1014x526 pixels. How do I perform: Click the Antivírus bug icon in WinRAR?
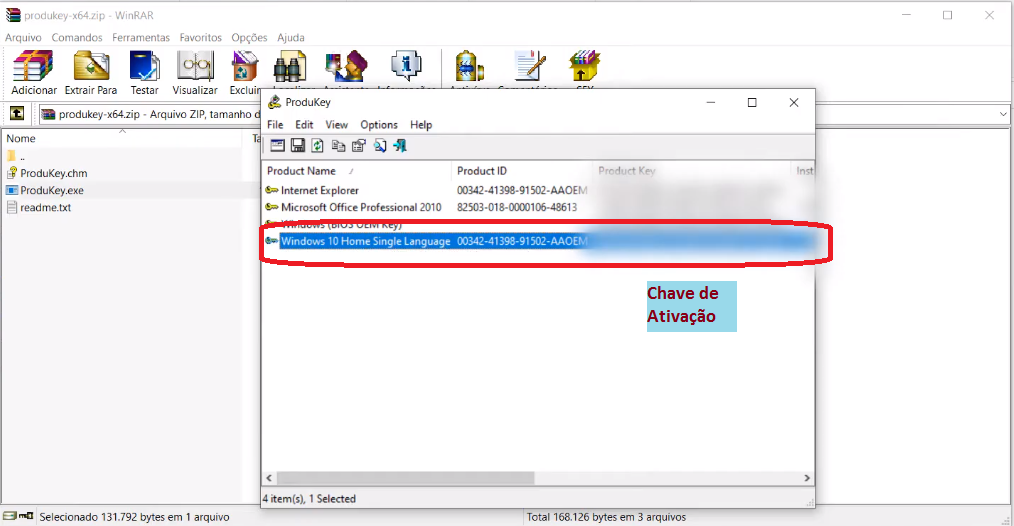(x=469, y=66)
